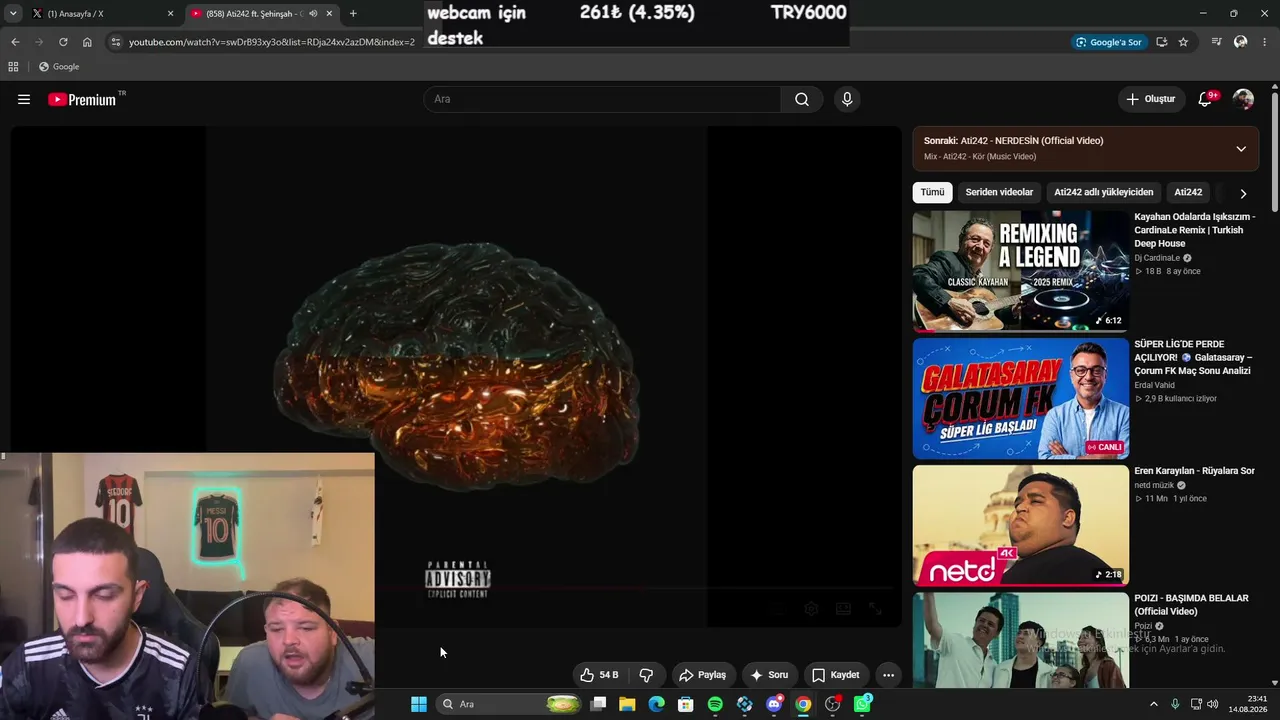Screen dimensions: 1280x720
Task: Mute the YouTube tab audio icon
Action: 313,14
